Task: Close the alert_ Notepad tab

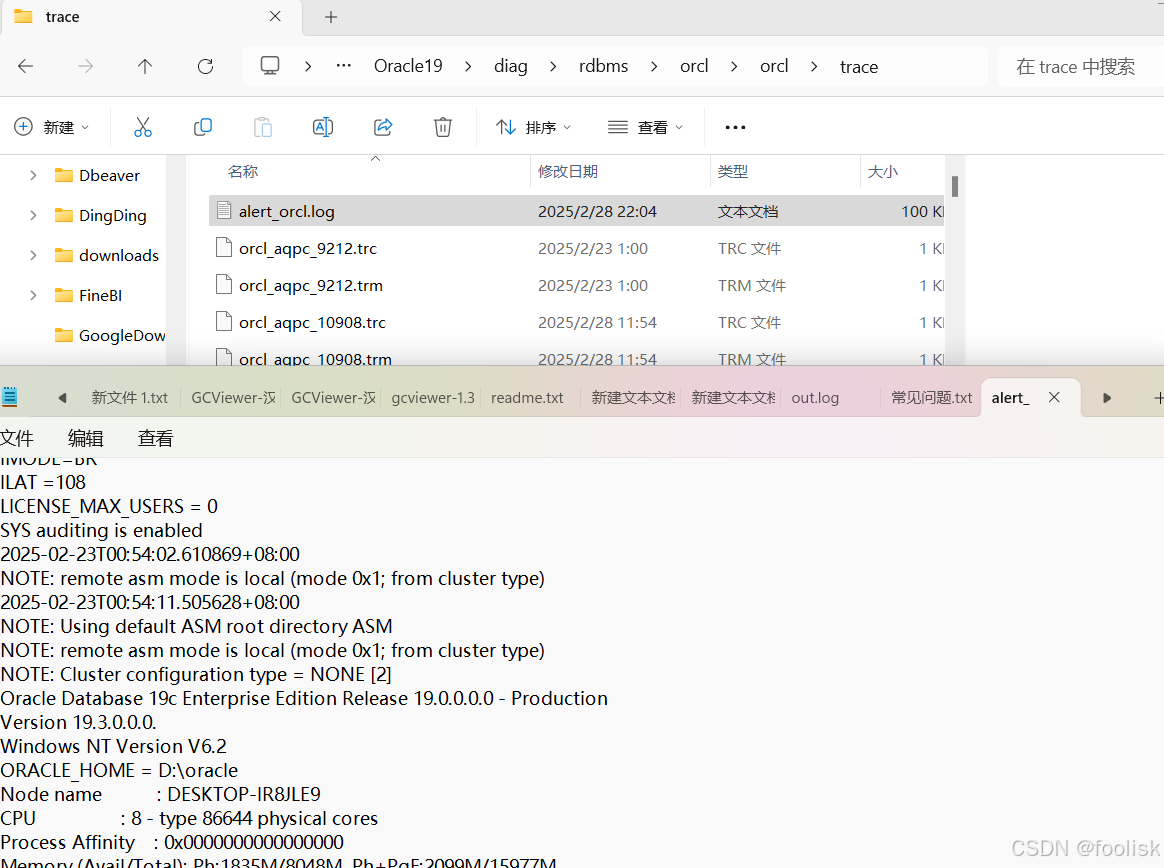Action: pos(1054,397)
